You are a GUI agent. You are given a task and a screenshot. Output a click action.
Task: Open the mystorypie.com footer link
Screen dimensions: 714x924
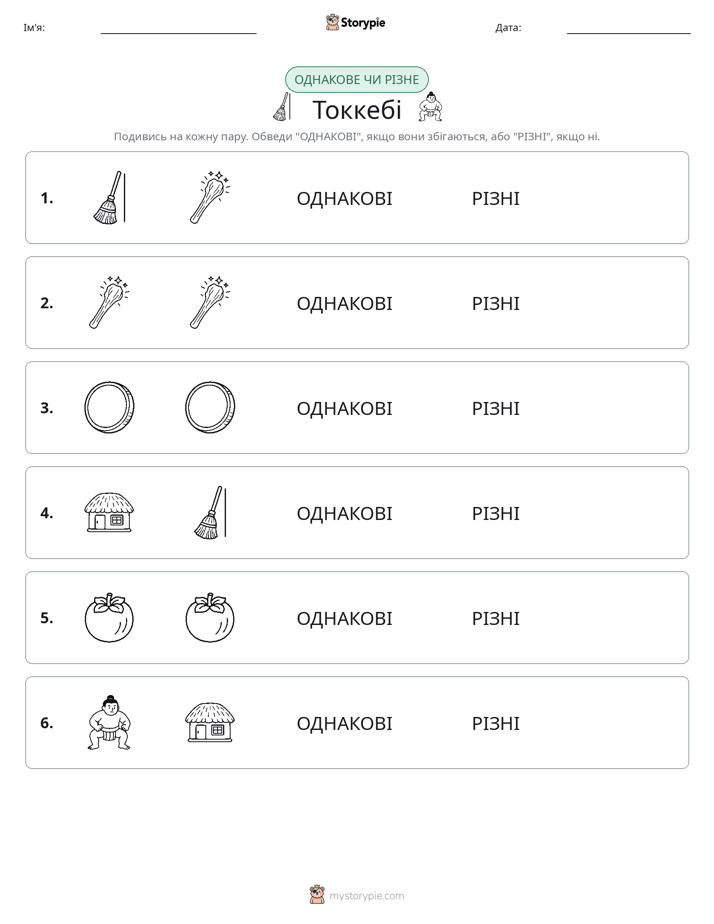point(357,895)
